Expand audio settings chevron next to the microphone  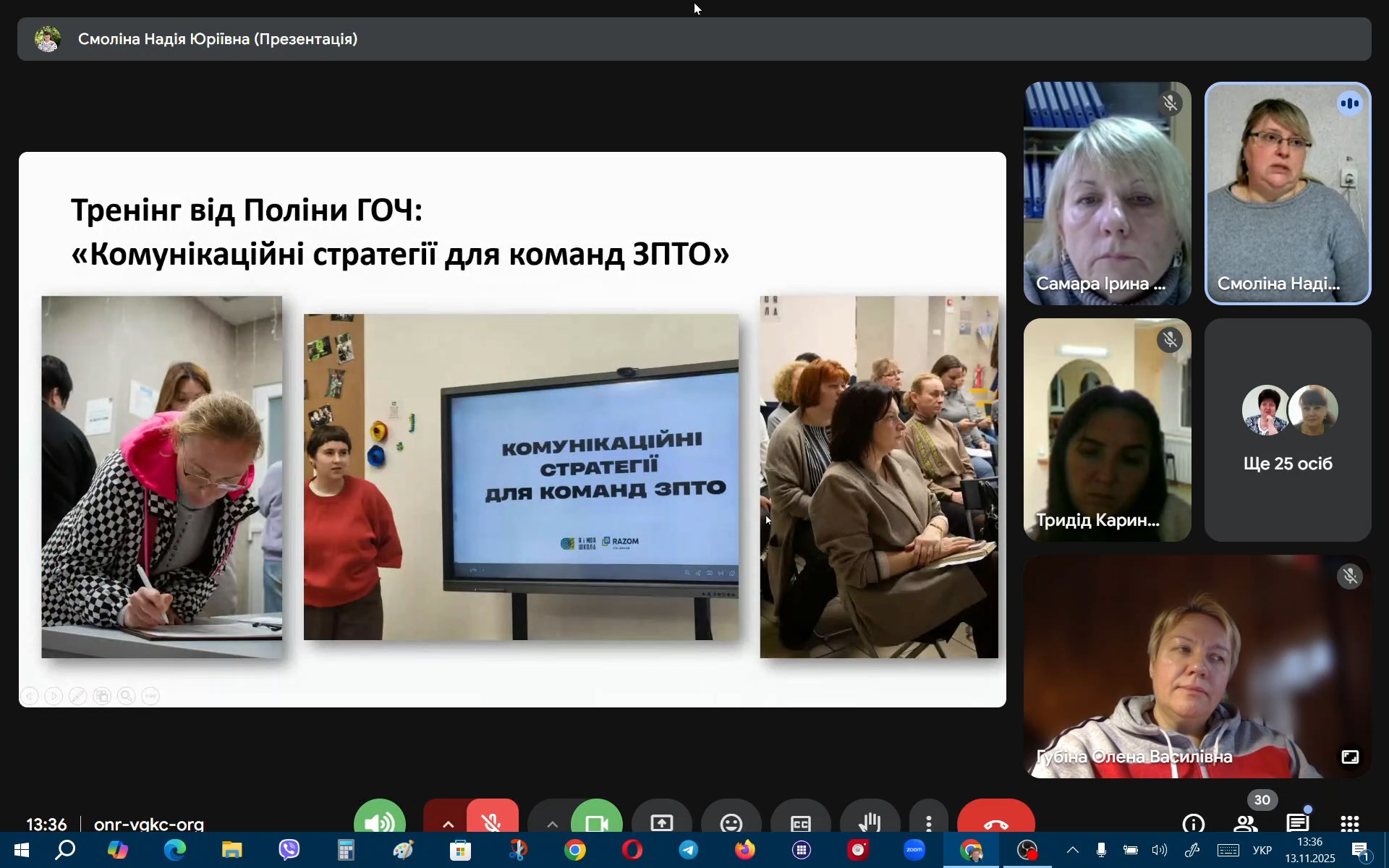tap(448, 823)
